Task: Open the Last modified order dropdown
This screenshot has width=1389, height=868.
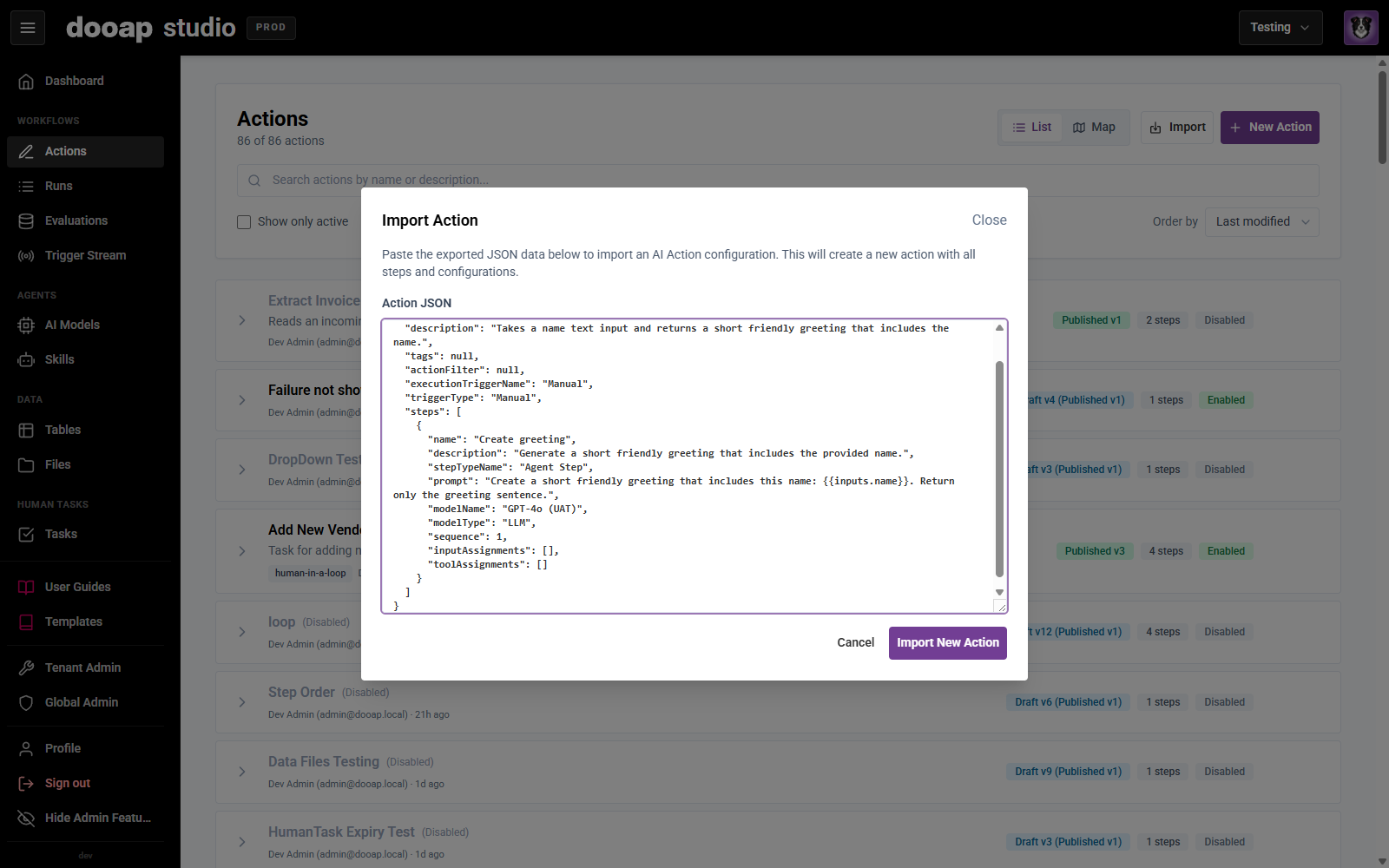Action: [x=1262, y=222]
